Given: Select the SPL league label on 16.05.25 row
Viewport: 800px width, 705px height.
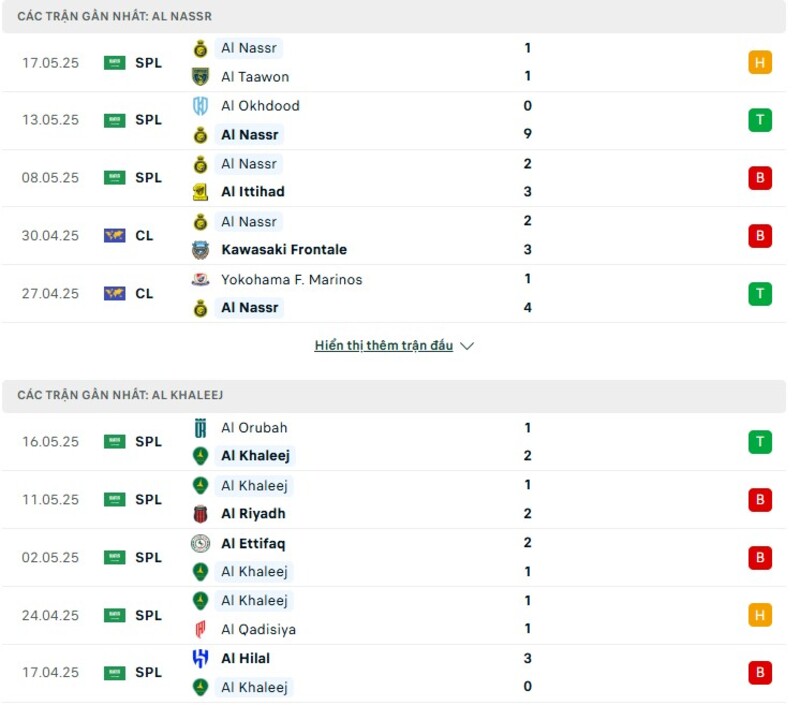Looking at the screenshot, I should [x=148, y=442].
